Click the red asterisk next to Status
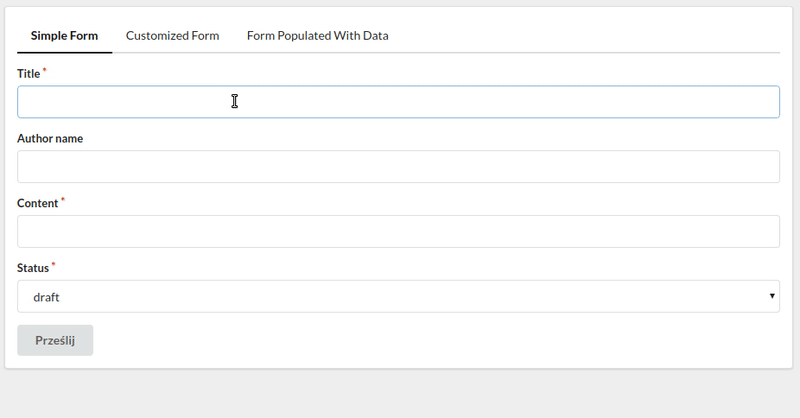The height and width of the screenshot is (418, 800). click(x=53, y=264)
